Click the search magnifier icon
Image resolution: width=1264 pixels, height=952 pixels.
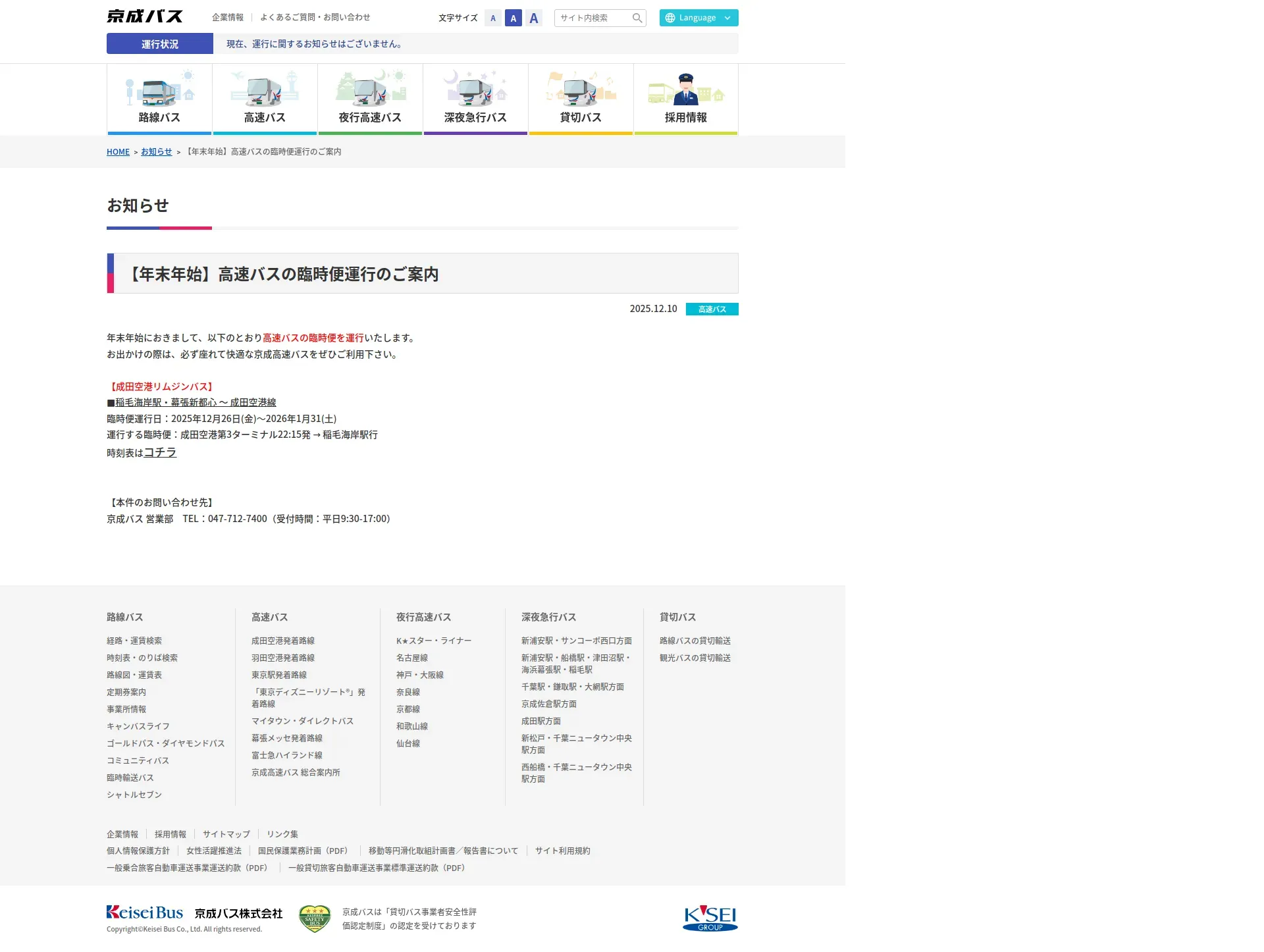click(x=637, y=18)
